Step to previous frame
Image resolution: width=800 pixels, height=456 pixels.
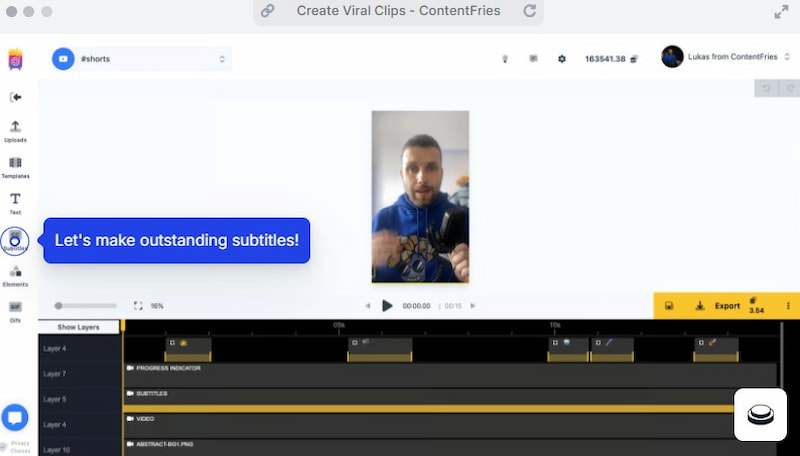click(x=368, y=306)
